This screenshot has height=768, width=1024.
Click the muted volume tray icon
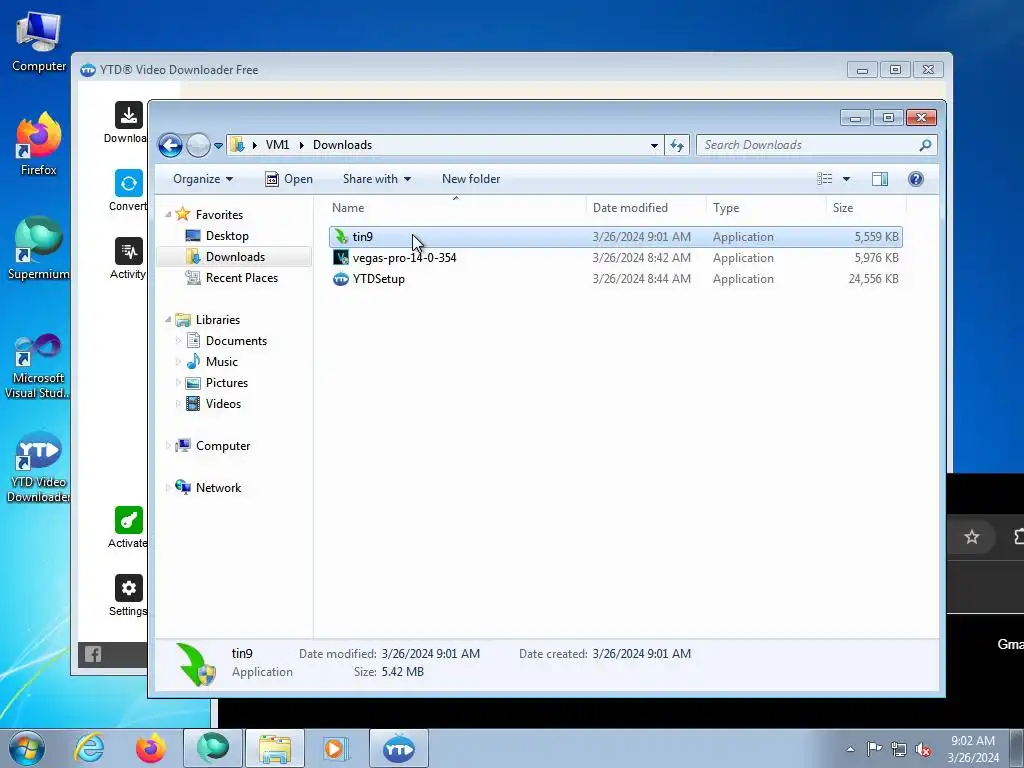pos(923,749)
